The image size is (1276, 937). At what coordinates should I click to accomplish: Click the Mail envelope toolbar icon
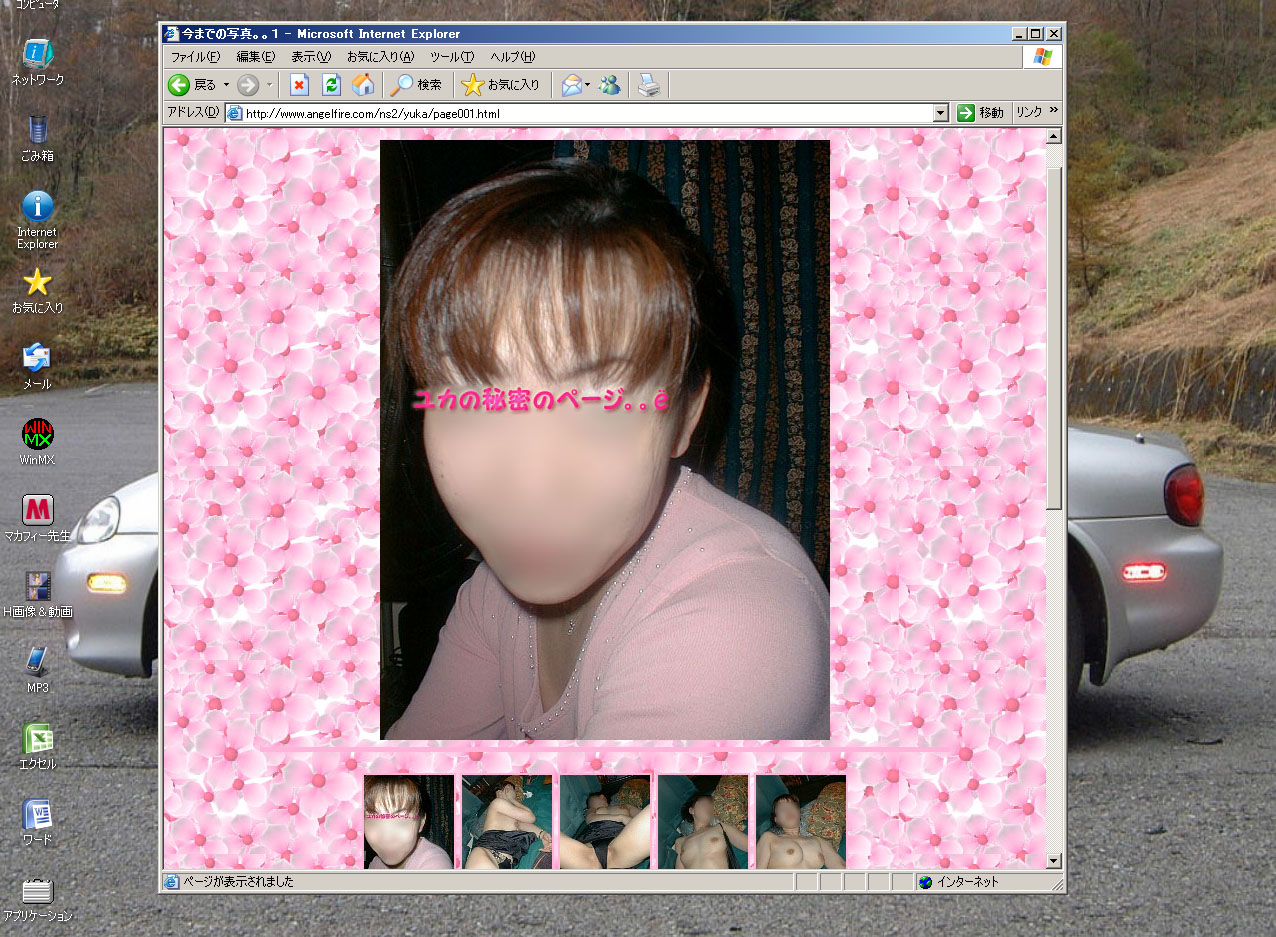[571, 85]
